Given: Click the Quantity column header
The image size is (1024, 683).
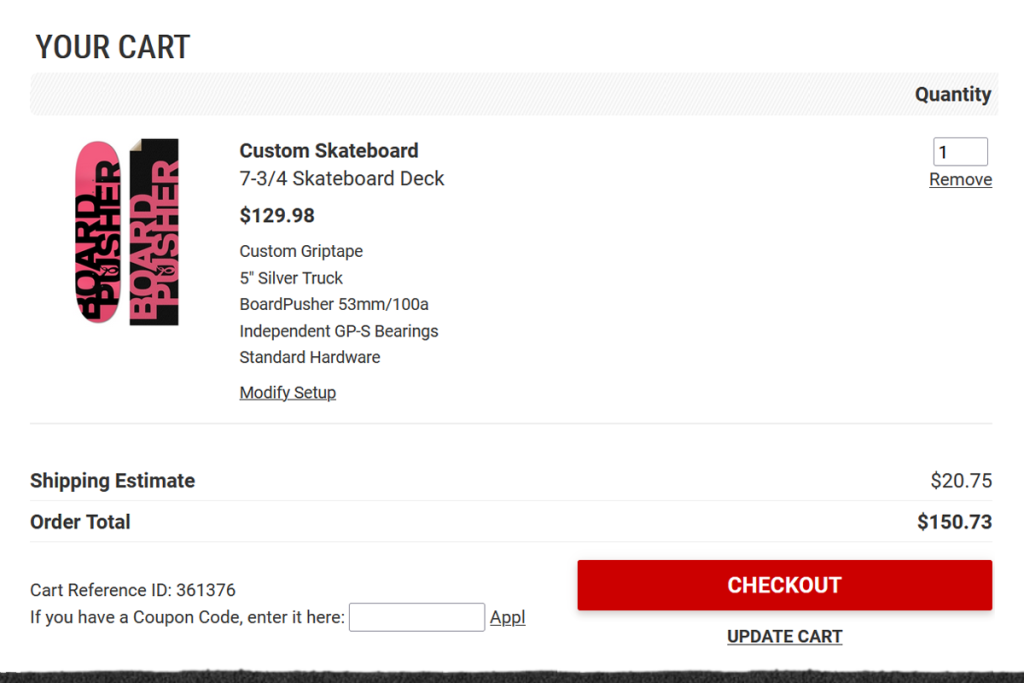Looking at the screenshot, I should pyautogui.click(x=953, y=95).
